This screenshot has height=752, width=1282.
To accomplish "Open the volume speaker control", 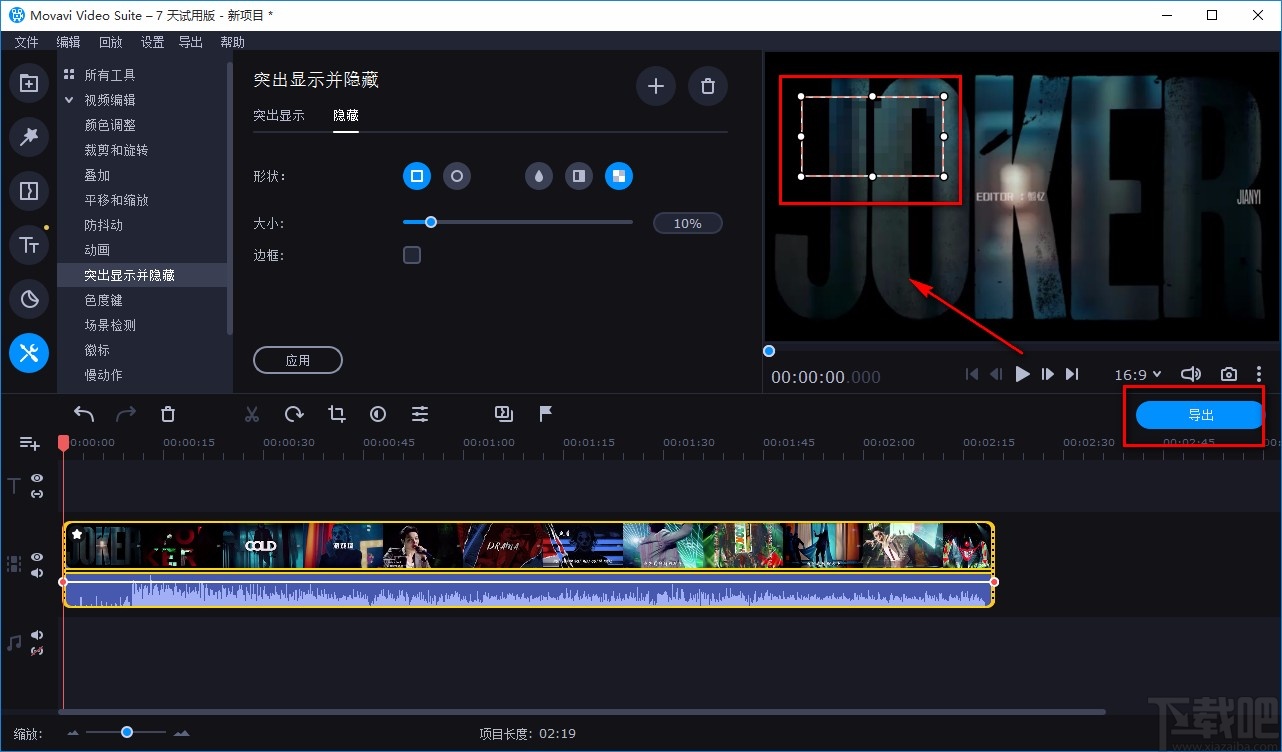I will pos(1190,374).
